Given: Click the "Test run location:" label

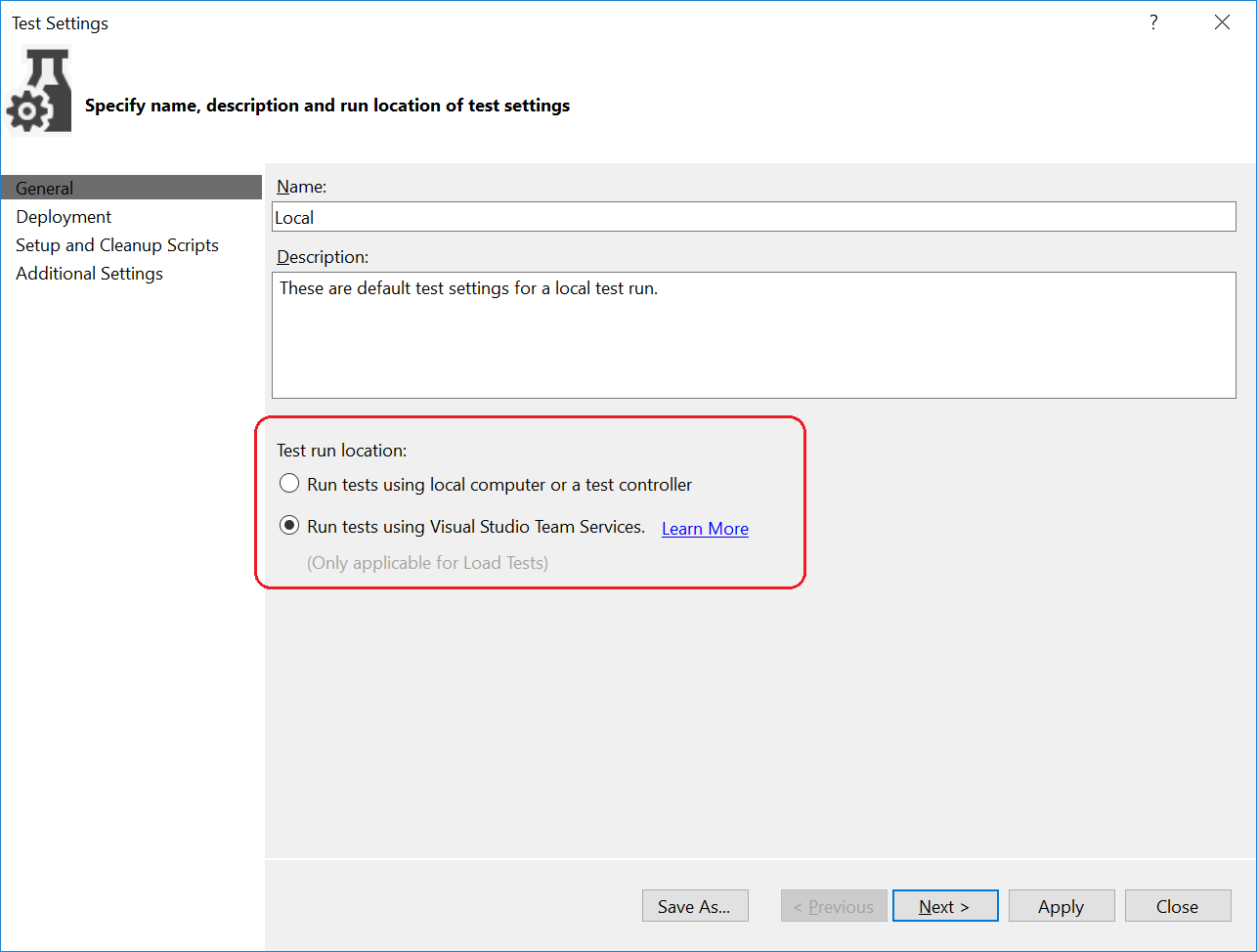Looking at the screenshot, I should [341, 451].
